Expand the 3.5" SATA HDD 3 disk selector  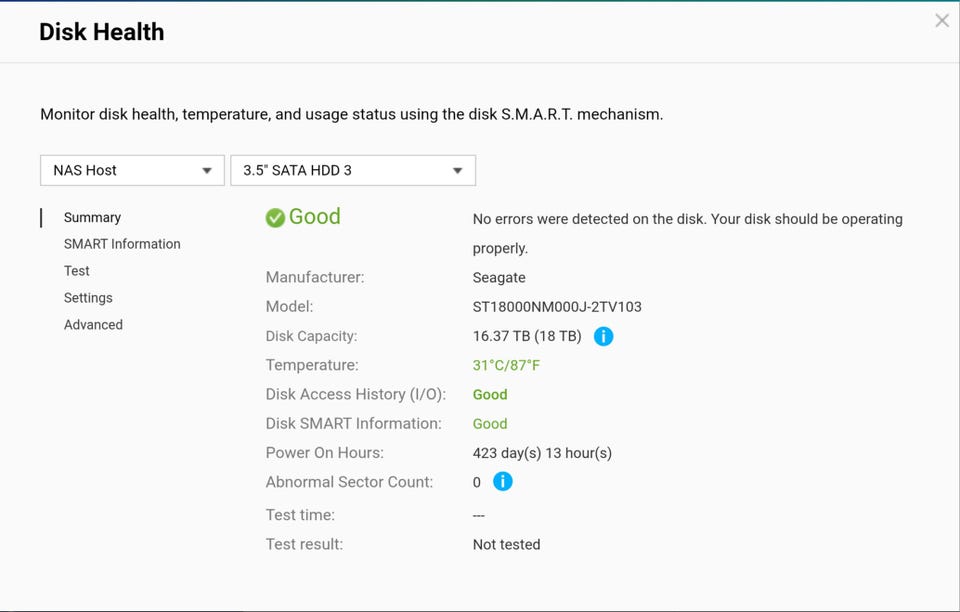pos(353,170)
